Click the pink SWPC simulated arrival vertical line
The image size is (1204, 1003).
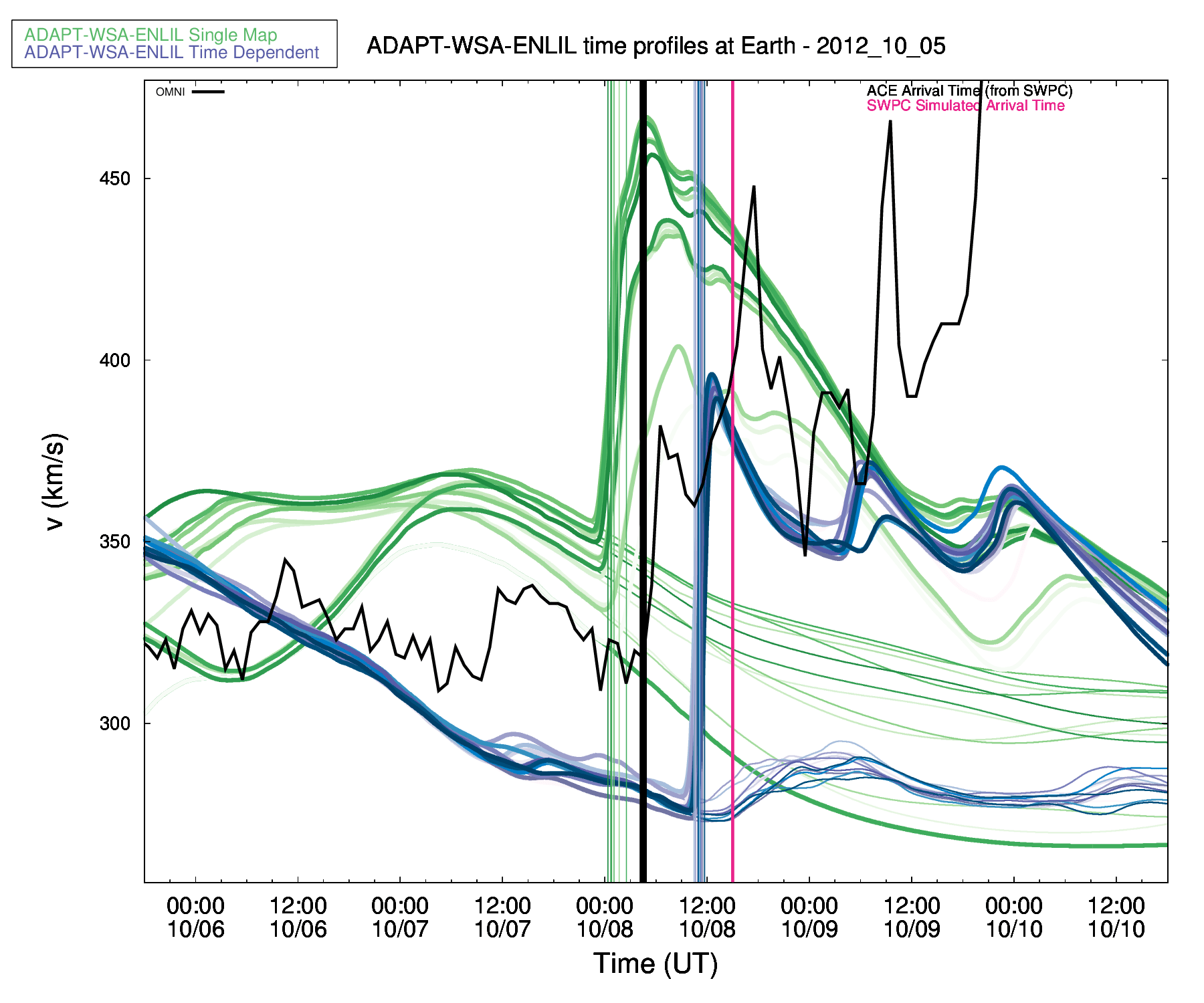[732, 481]
